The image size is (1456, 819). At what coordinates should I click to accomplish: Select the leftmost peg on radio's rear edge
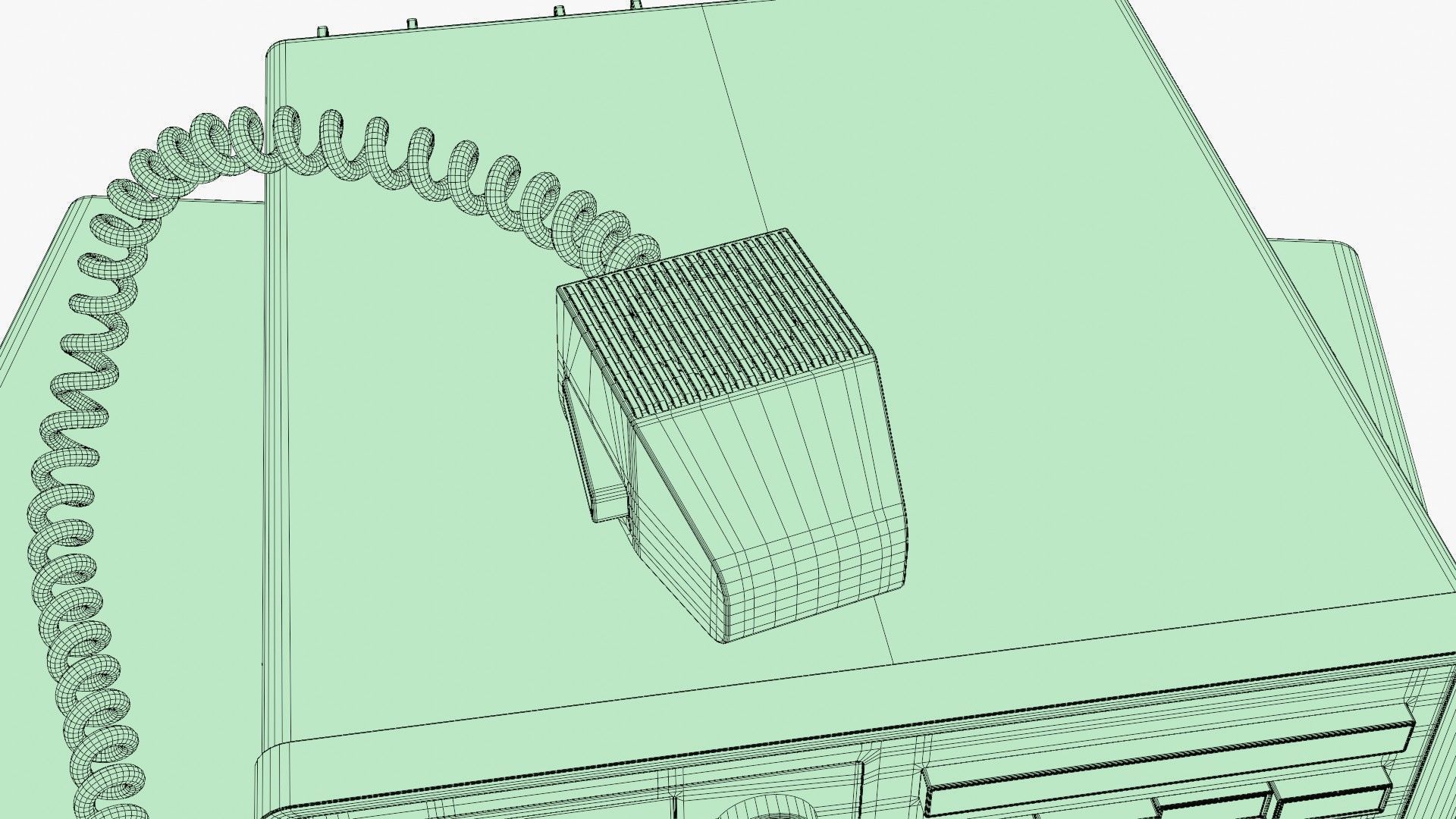point(324,32)
